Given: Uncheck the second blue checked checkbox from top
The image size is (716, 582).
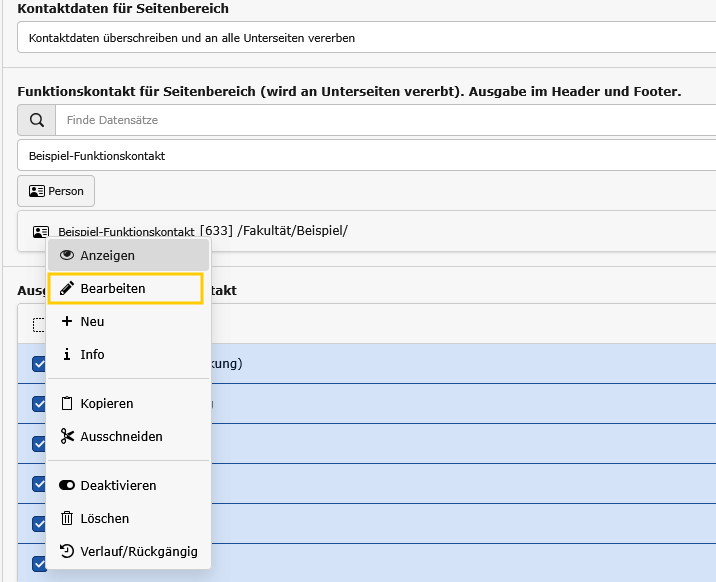Looking at the screenshot, I should [x=39, y=404].
